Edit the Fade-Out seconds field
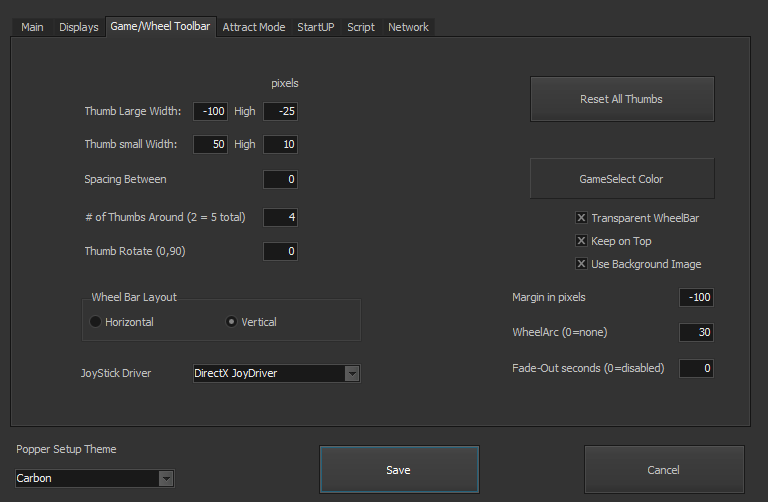The height and width of the screenshot is (502, 768). tap(696, 368)
